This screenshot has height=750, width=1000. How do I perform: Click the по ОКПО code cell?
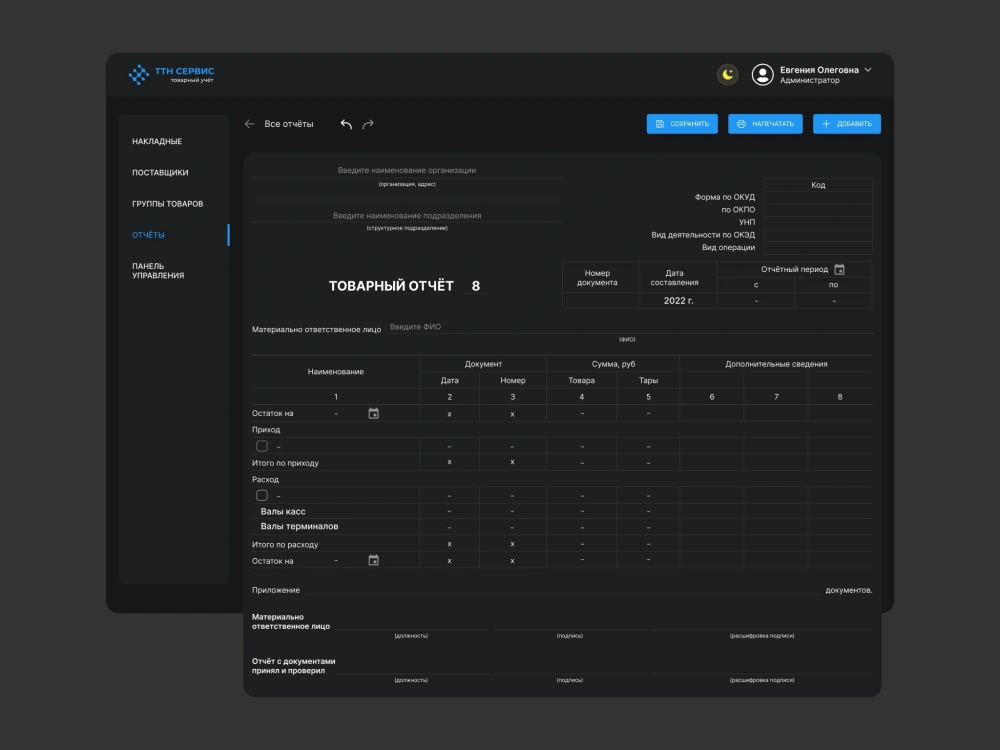click(x=818, y=210)
